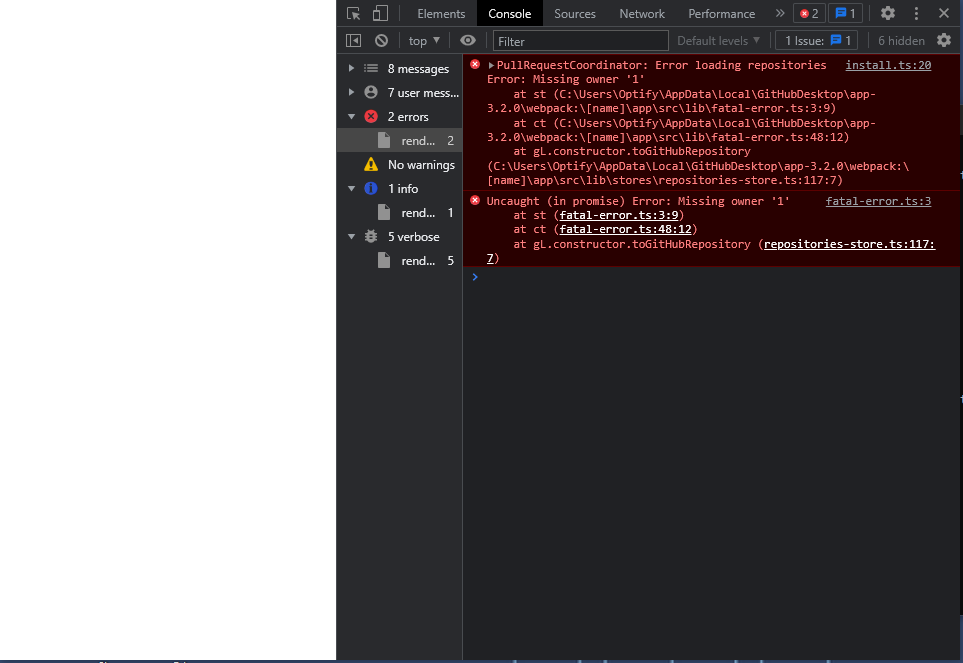The width and height of the screenshot is (963, 663).
Task: Click the create live expression eye icon
Action: click(466, 40)
